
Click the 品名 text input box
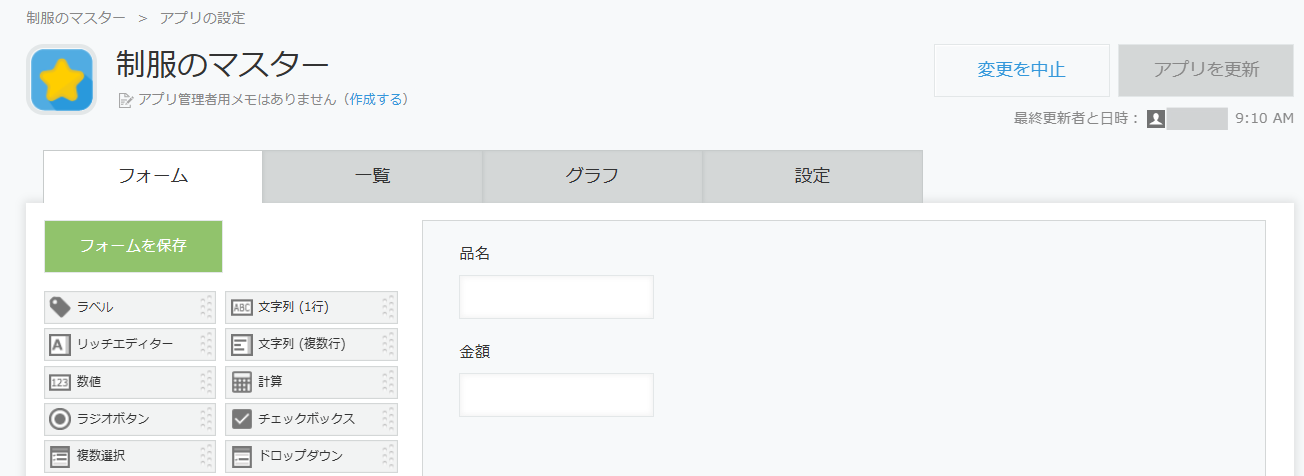(556, 297)
